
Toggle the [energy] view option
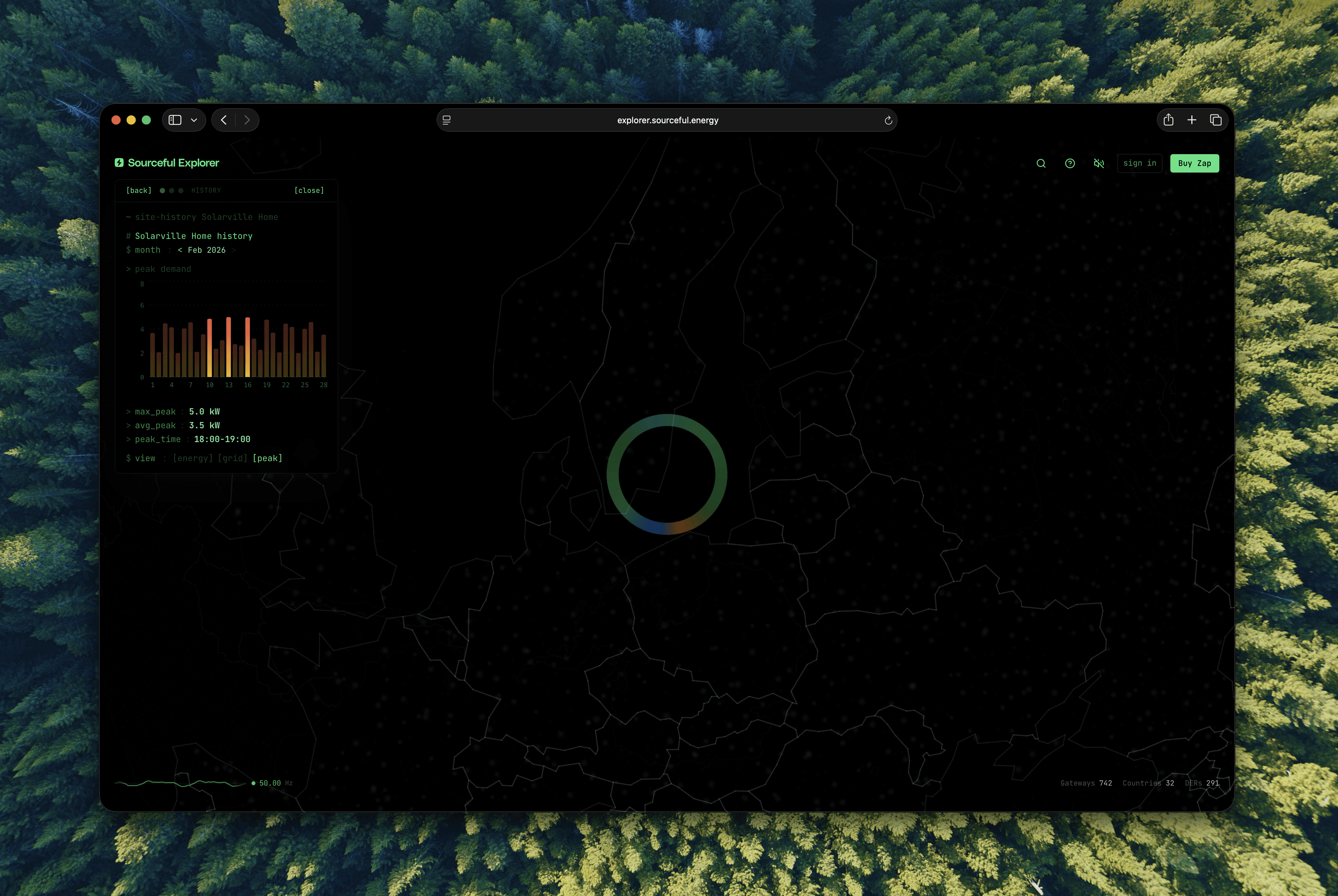coord(193,458)
